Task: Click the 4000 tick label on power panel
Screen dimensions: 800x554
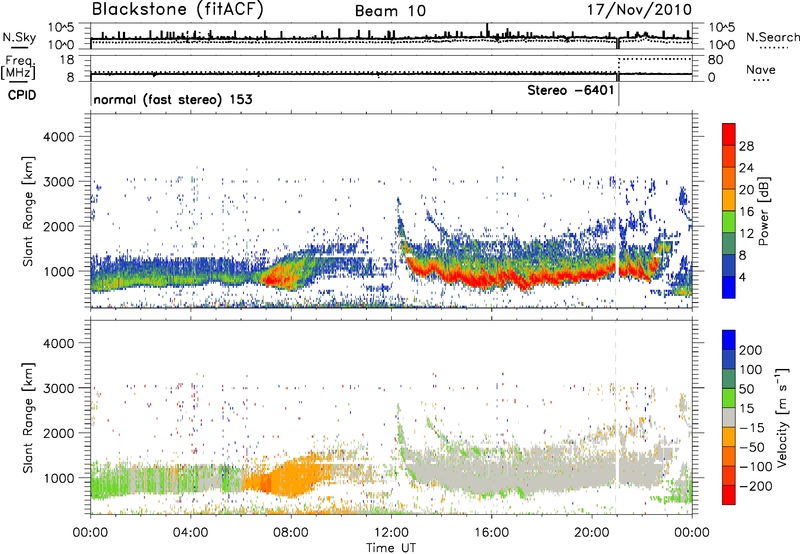Action: [x=58, y=137]
